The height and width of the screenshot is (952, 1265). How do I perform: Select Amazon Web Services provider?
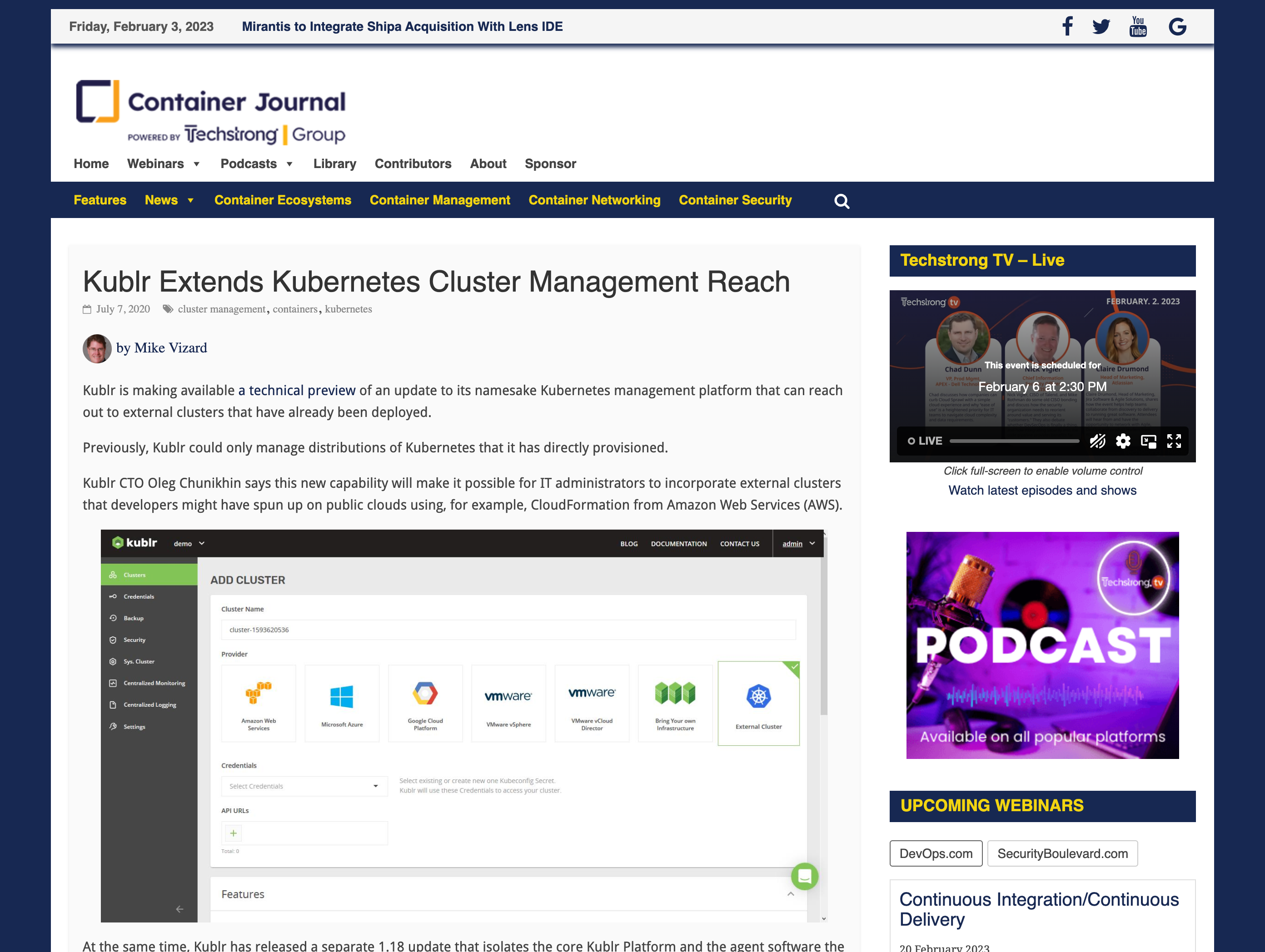[x=259, y=703]
